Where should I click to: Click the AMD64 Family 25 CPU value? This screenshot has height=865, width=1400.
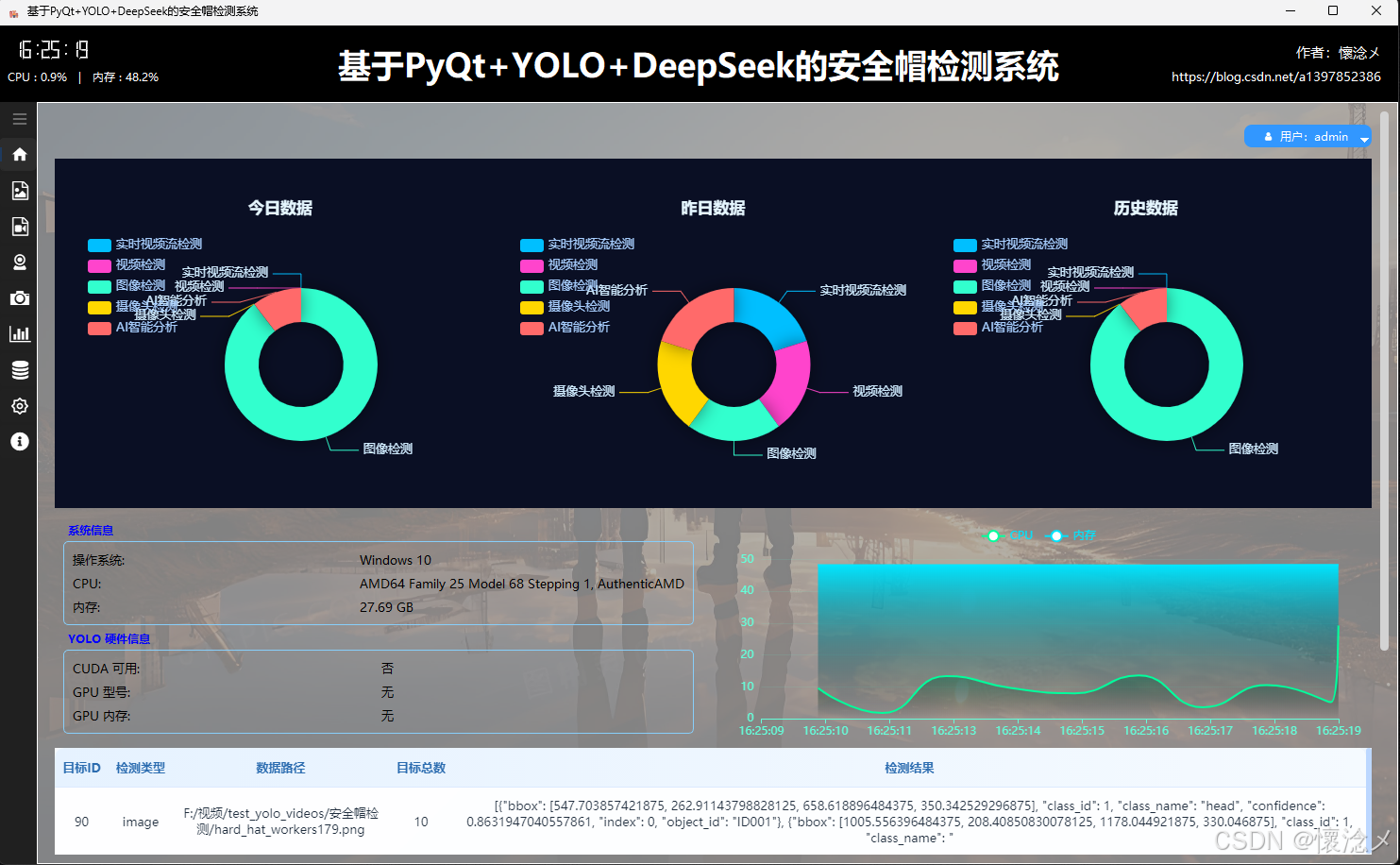click(521, 584)
